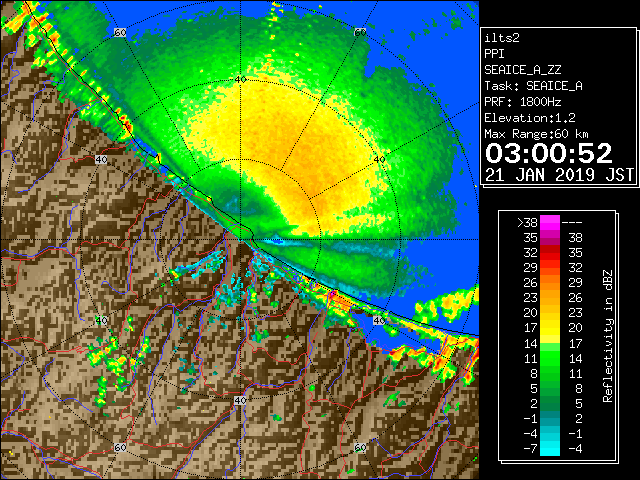640x480 pixels.
Task: Click the "PRF: 1800Hz" text
Action: tap(523, 102)
